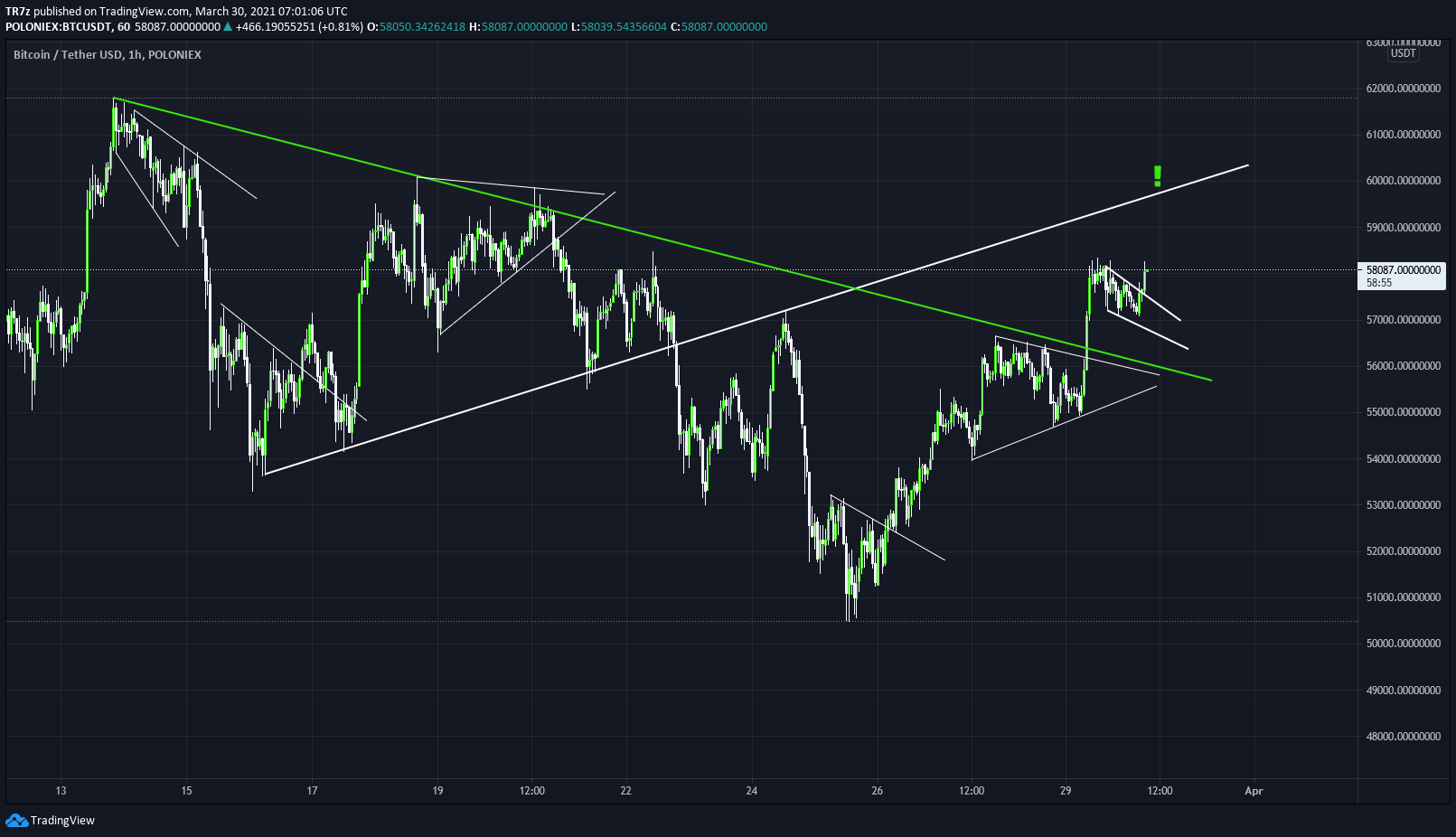Image resolution: width=1456 pixels, height=837 pixels.
Task: Click the date label 19 on the time axis
Action: 437,791
